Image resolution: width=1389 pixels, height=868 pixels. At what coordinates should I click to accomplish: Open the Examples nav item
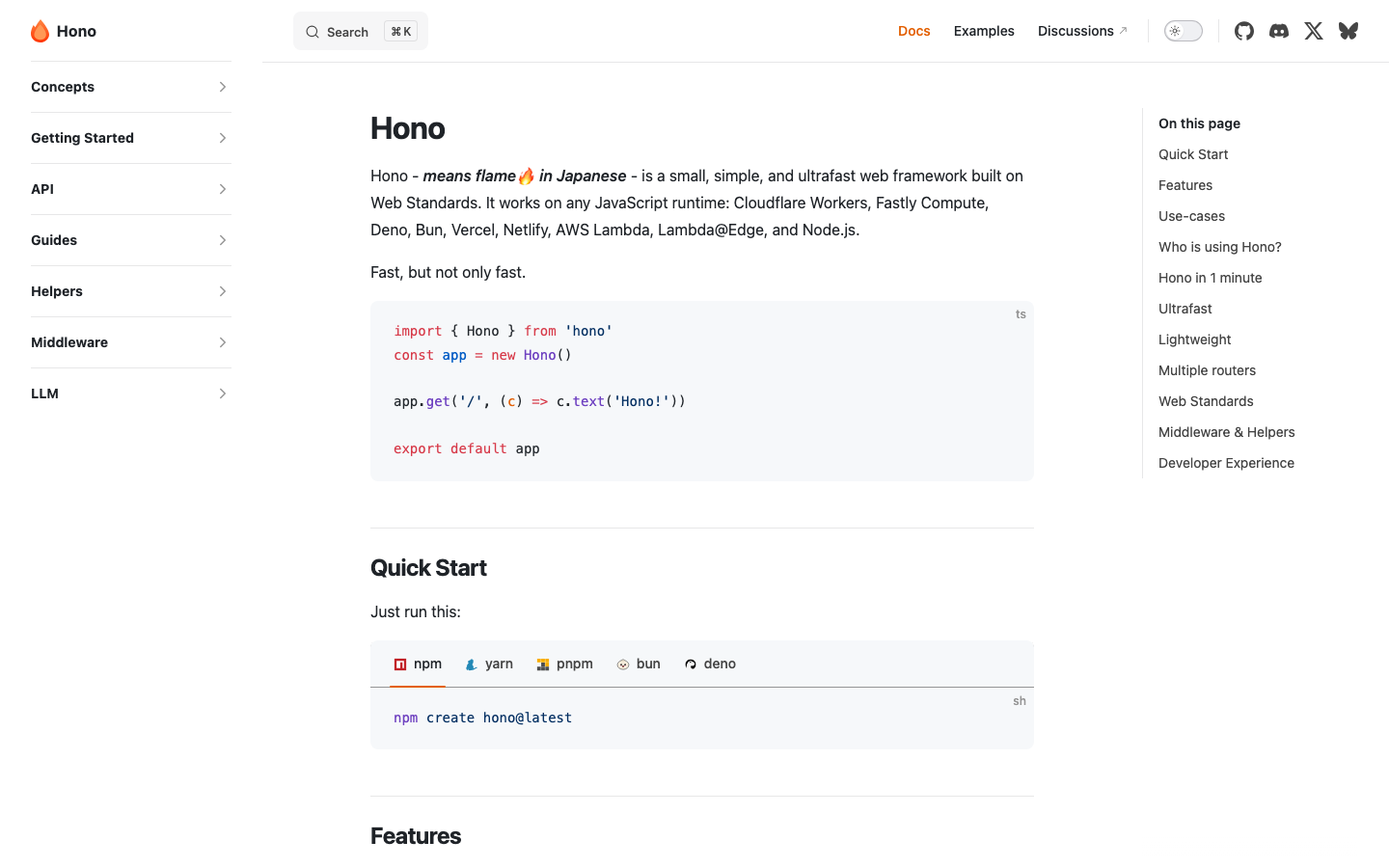point(984,31)
